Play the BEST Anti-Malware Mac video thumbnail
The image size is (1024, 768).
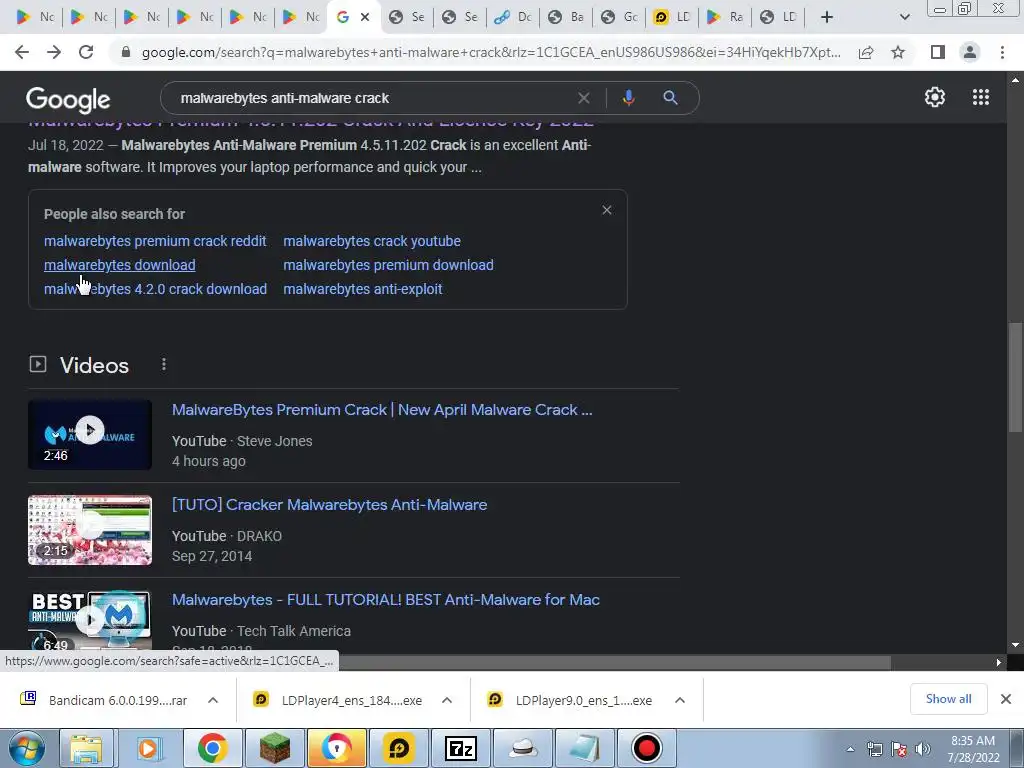90,620
